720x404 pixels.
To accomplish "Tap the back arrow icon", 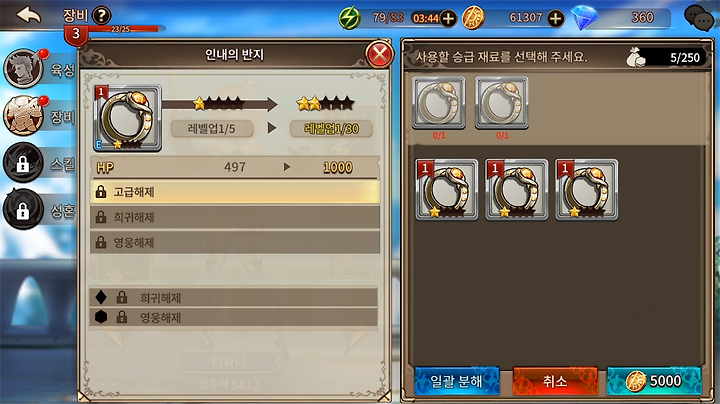I will click(x=28, y=15).
